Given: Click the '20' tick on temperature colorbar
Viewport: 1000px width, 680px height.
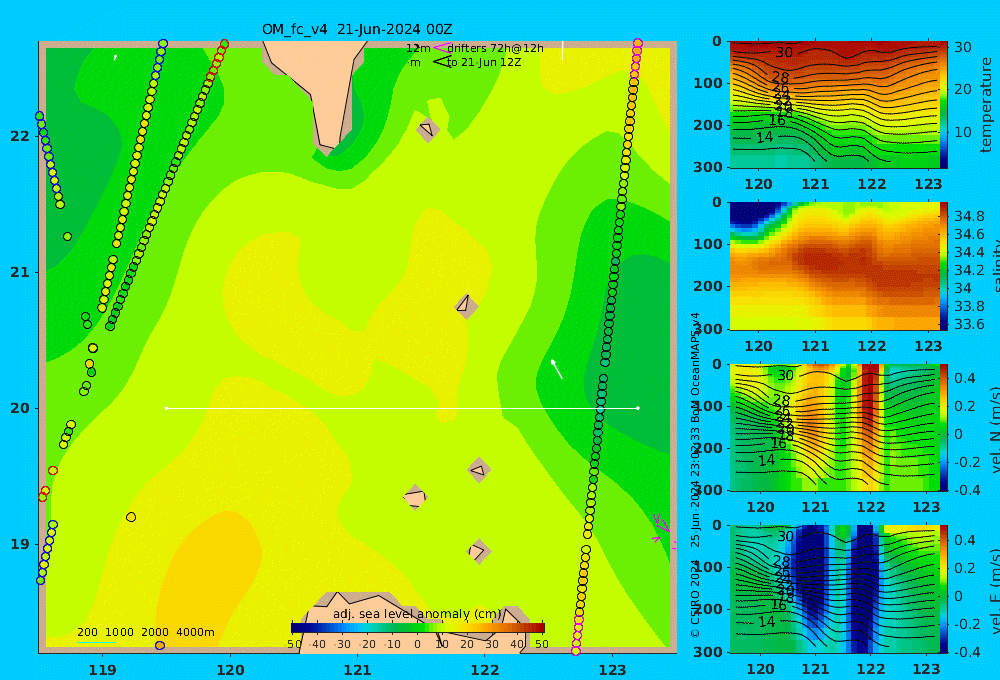Looking at the screenshot, I should click(962, 89).
